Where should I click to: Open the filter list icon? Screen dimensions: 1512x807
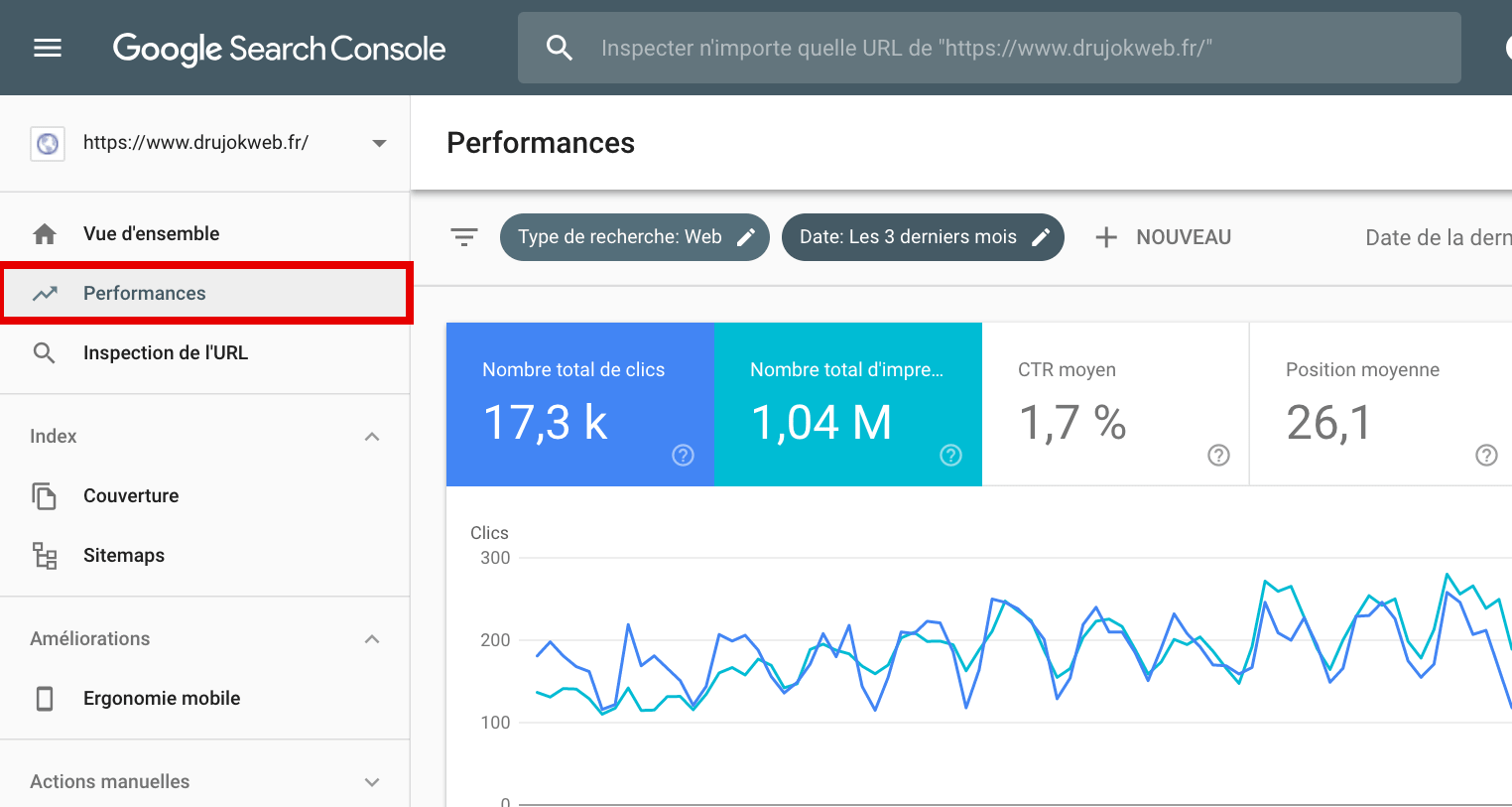point(464,237)
